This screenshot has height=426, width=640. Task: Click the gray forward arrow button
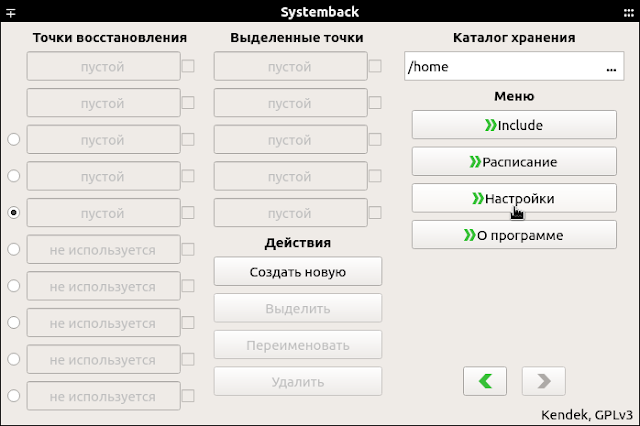(544, 381)
